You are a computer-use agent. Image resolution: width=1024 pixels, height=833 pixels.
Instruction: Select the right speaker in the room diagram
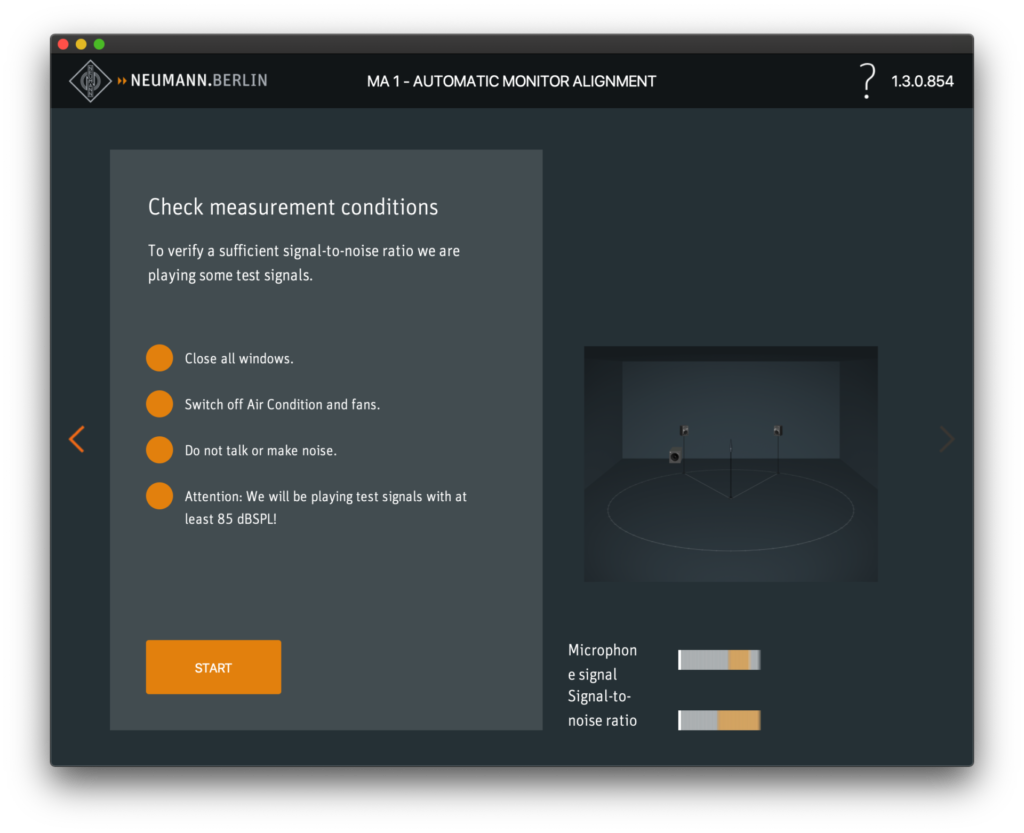777,430
